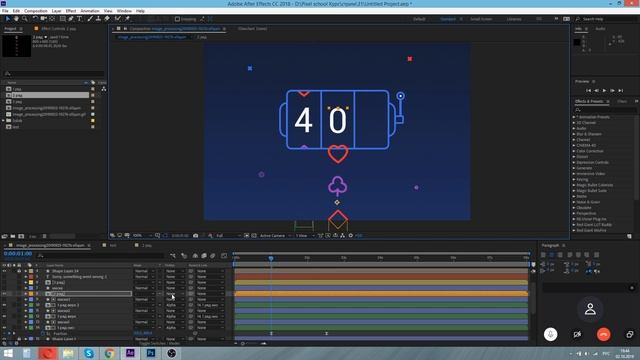Image resolution: width=640 pixels, height=360 pixels.
Task: Expand the Keying effects category
Action: click(574, 179)
